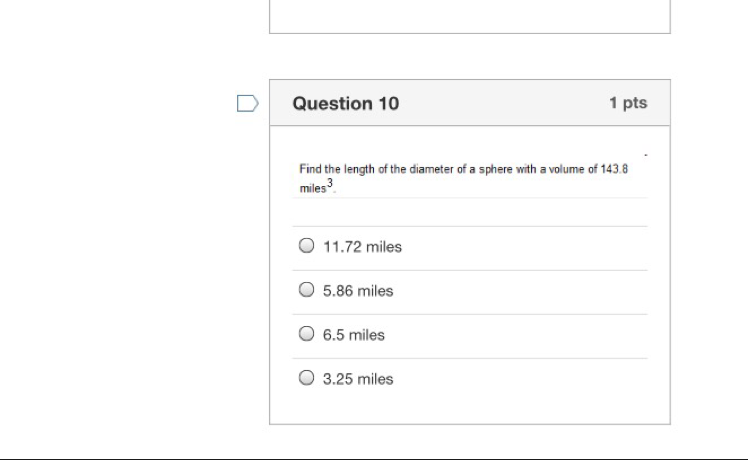
Task: Click the superscript 3 after miles
Action: (330, 183)
